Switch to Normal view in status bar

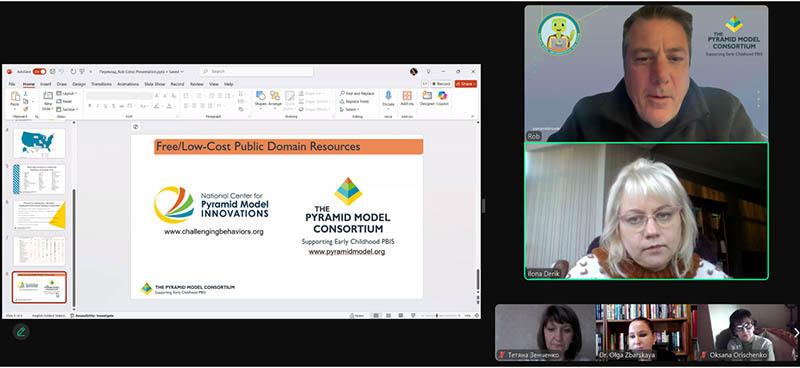(x=376, y=315)
